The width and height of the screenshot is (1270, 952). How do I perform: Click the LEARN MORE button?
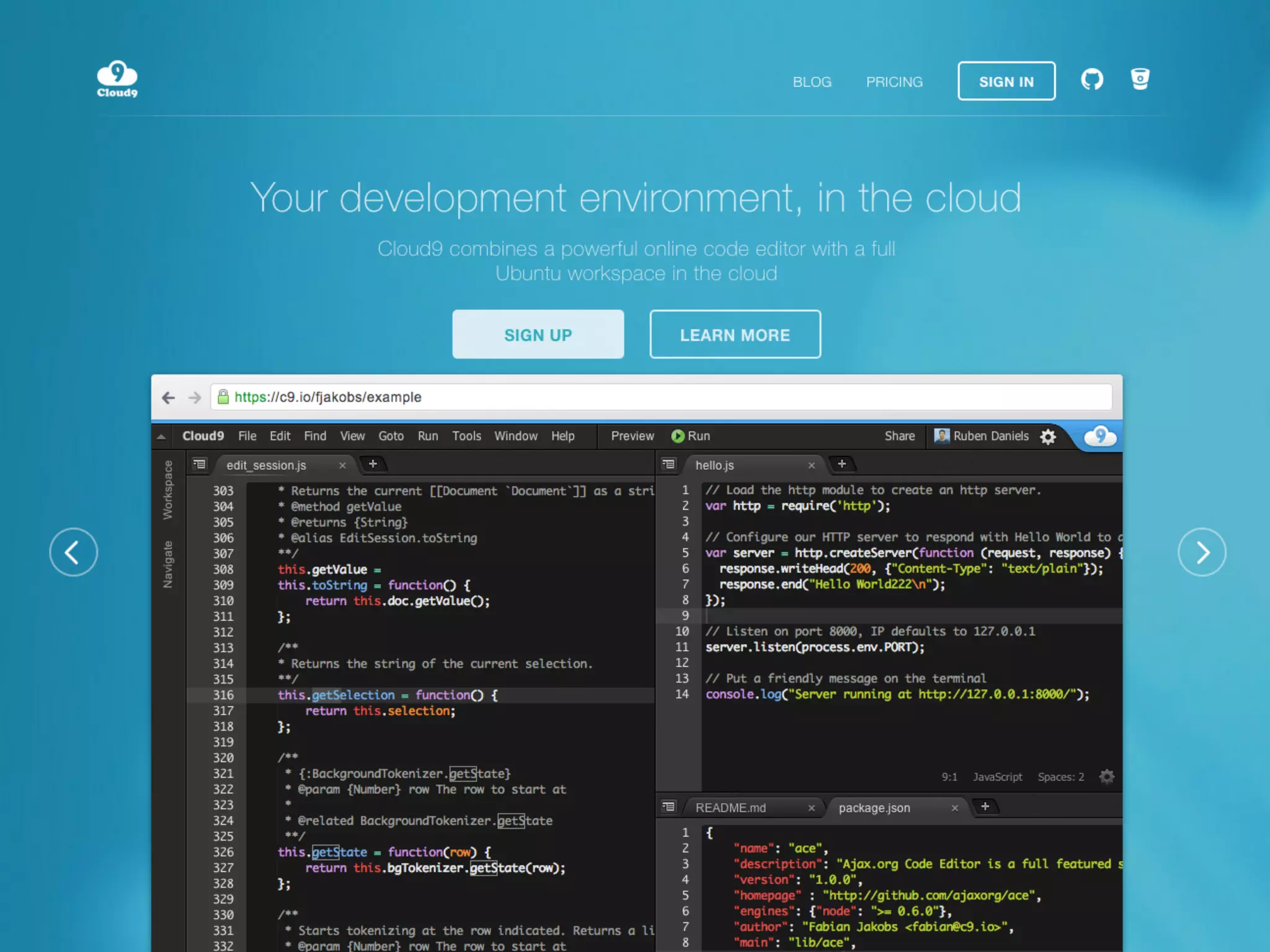click(x=735, y=335)
